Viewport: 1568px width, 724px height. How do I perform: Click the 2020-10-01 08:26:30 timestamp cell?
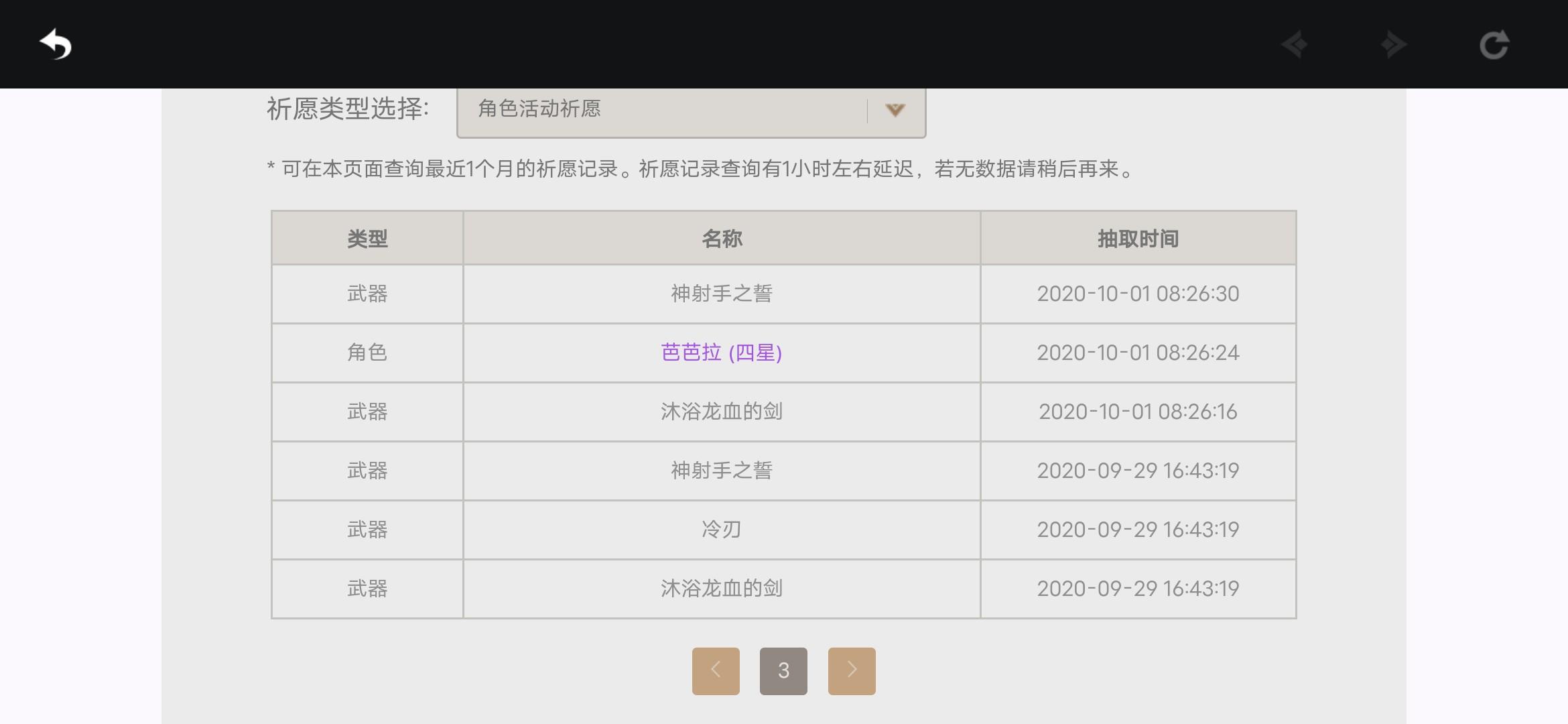click(1138, 294)
